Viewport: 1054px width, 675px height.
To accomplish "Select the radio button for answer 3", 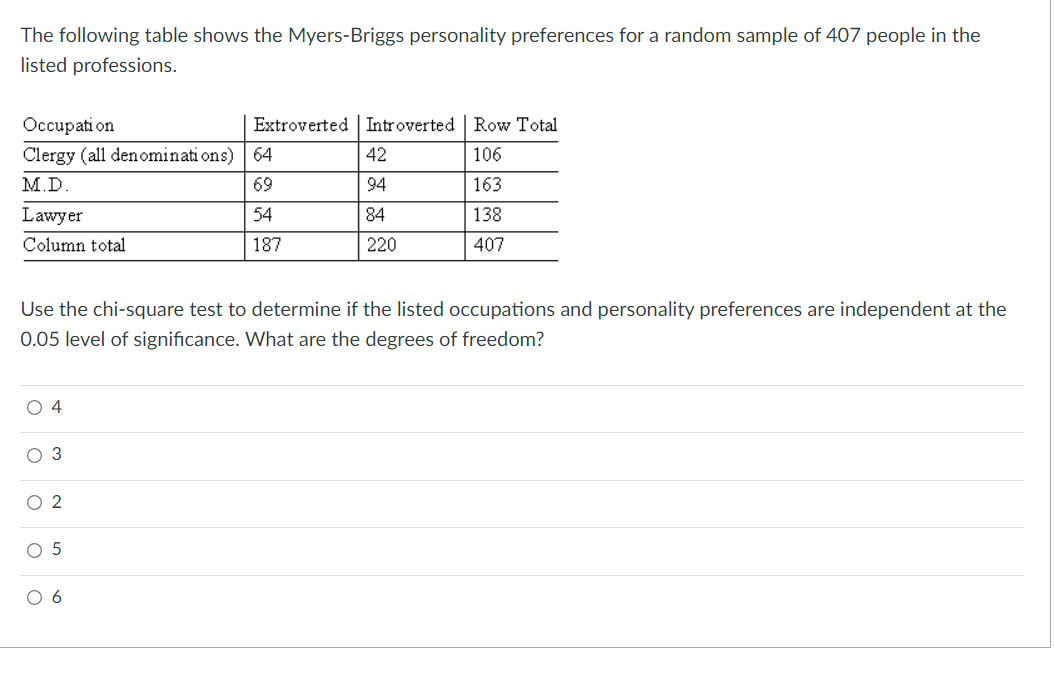I will click(33, 454).
